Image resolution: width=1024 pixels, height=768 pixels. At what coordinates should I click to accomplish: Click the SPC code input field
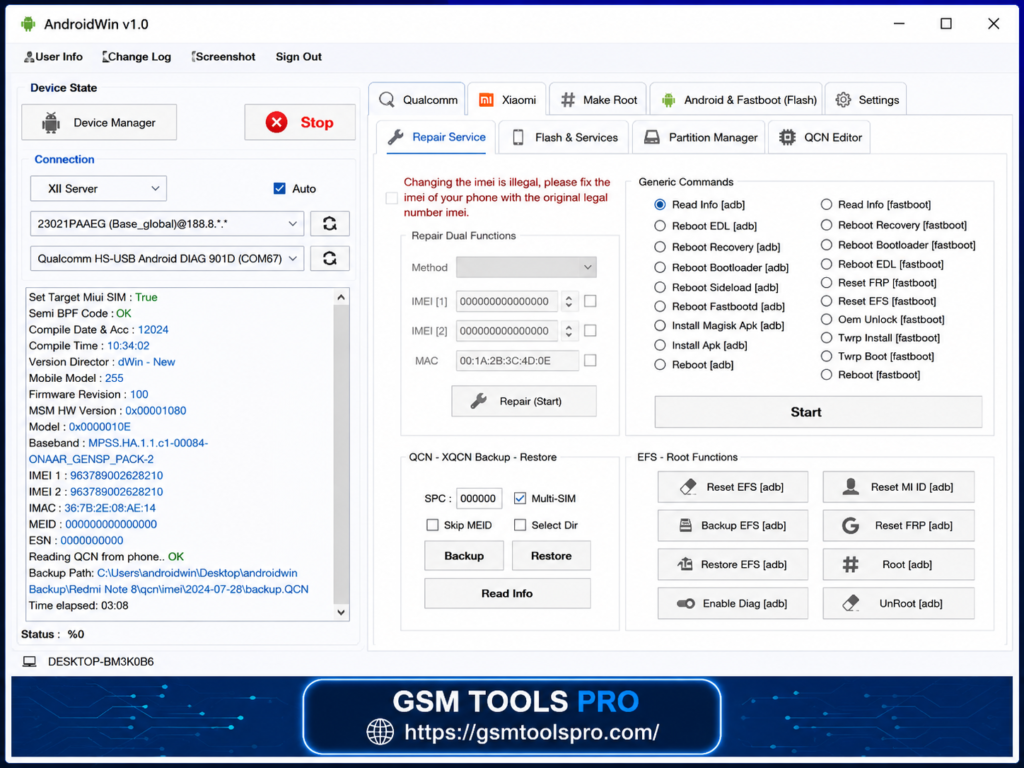coord(479,498)
